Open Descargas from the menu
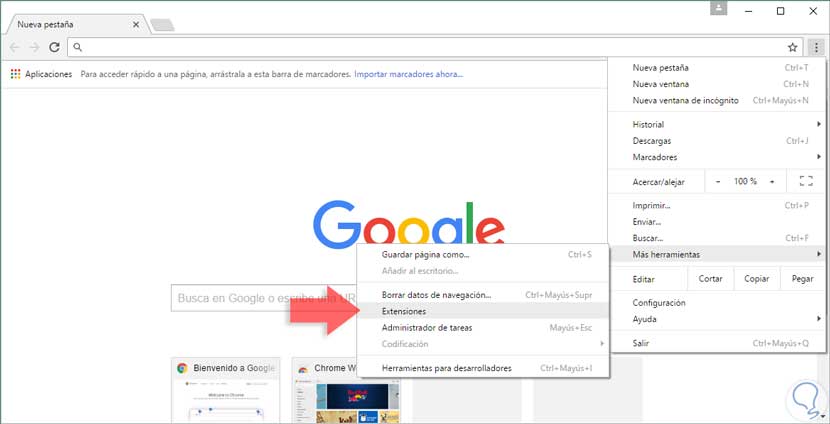Image resolution: width=830 pixels, height=424 pixels. tap(716, 141)
